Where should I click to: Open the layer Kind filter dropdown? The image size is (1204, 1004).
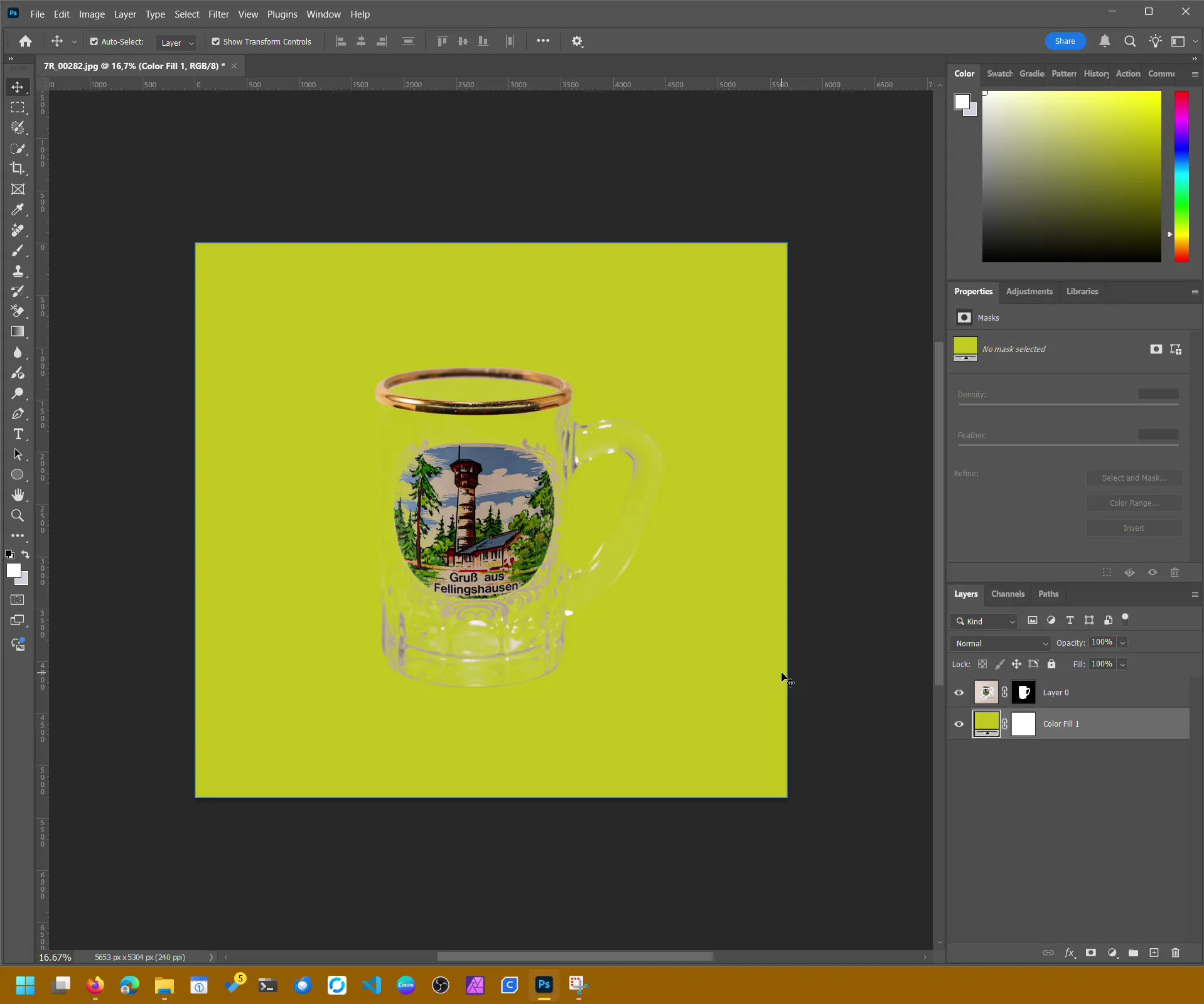pos(984,621)
